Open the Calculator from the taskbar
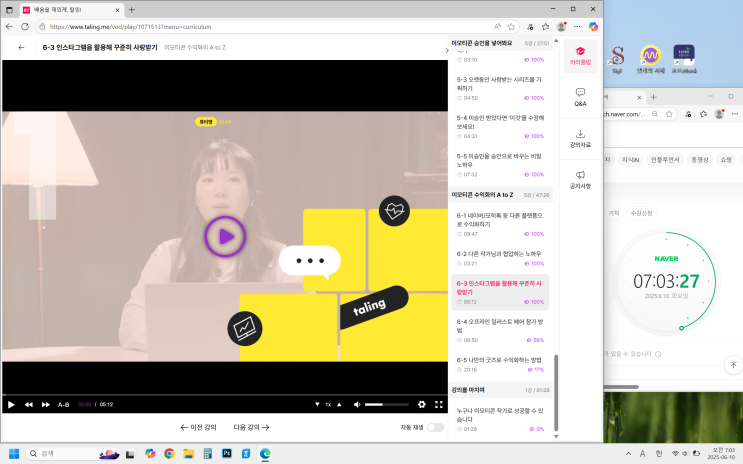The image size is (743, 464). [x=208, y=454]
